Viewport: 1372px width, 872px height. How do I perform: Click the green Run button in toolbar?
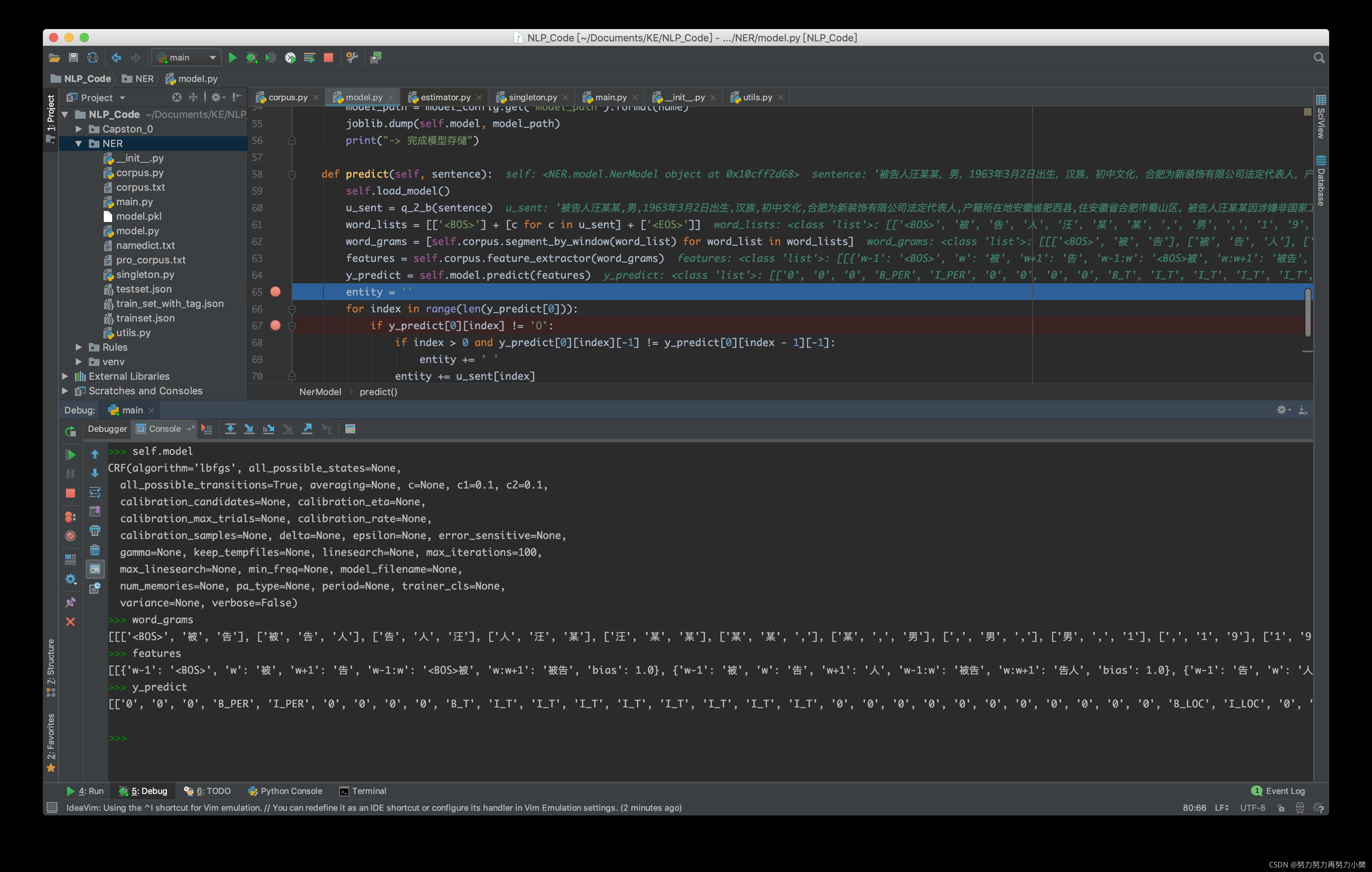[232, 57]
